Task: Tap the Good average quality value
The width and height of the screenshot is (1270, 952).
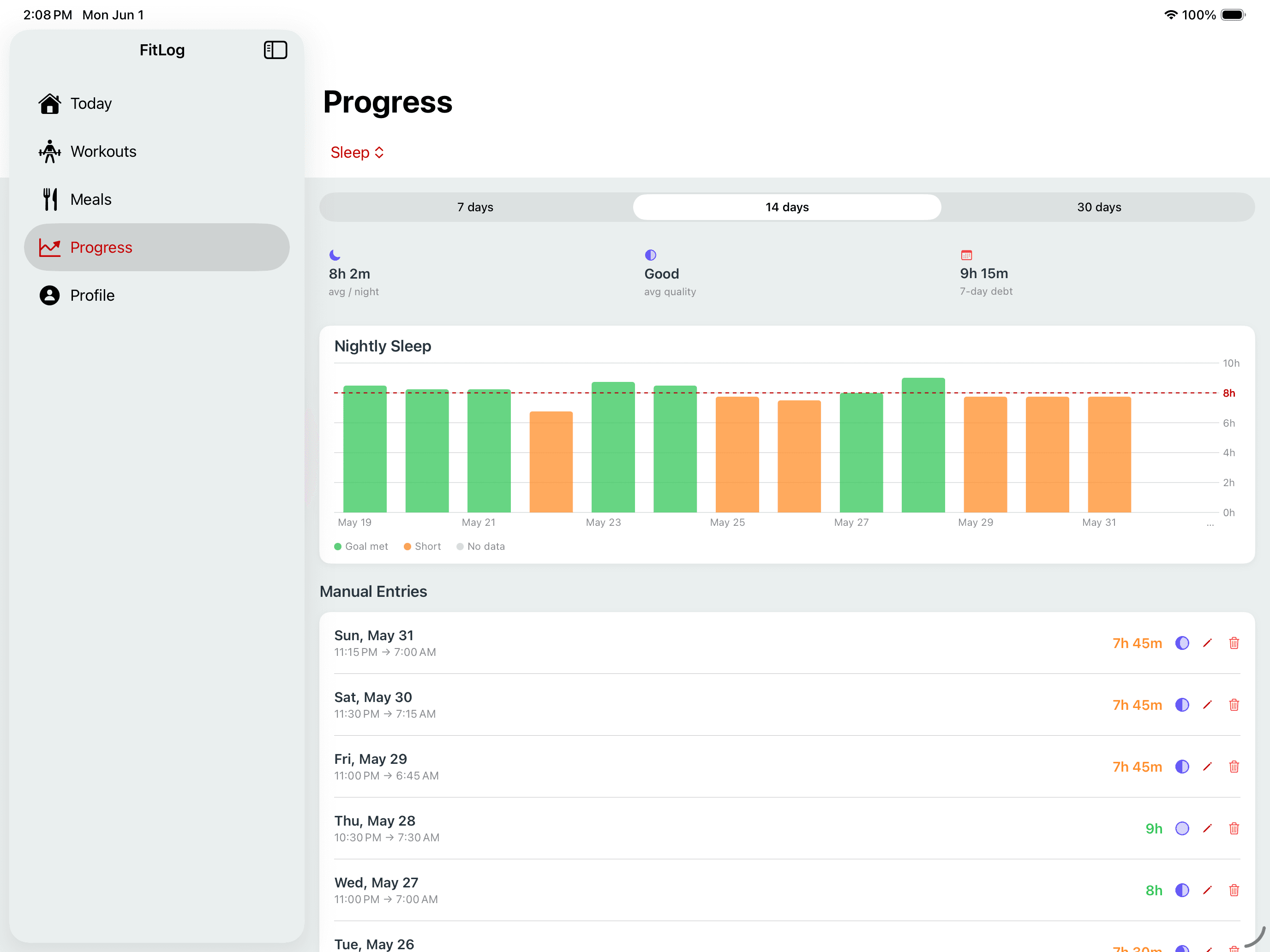Action: point(661,274)
